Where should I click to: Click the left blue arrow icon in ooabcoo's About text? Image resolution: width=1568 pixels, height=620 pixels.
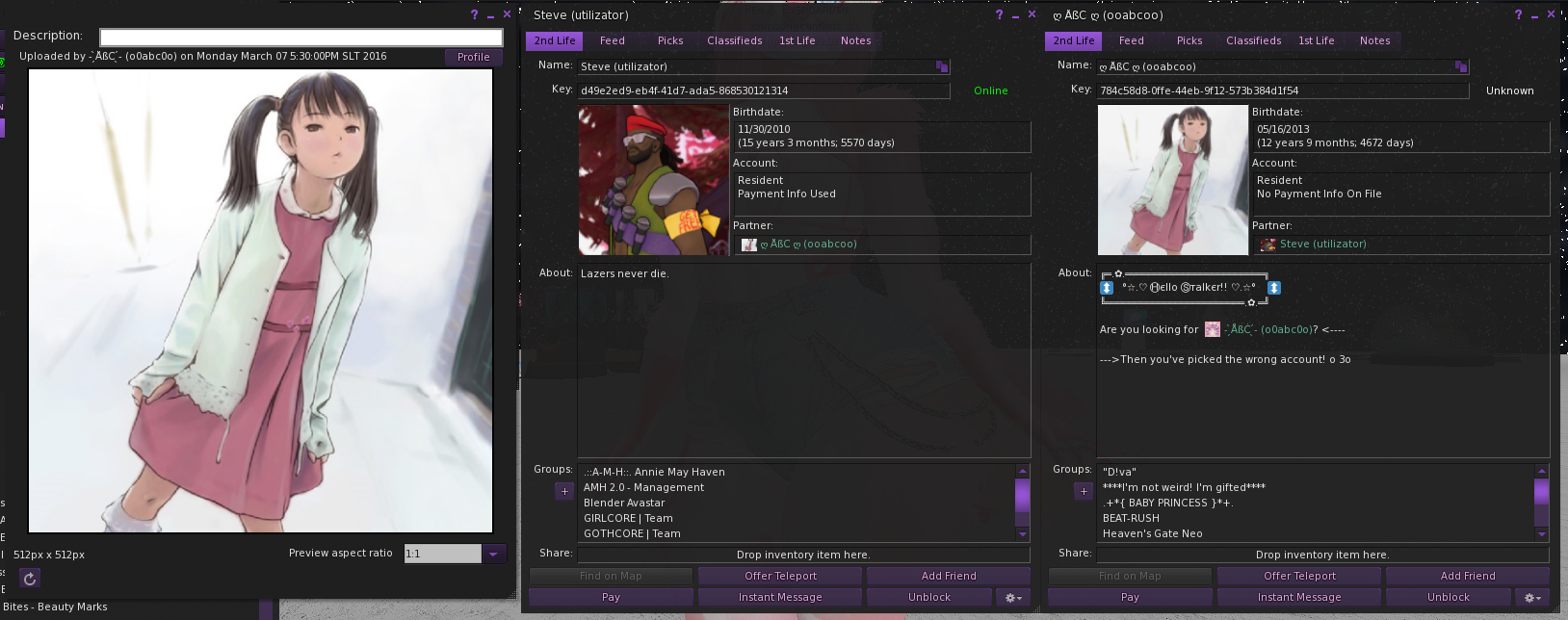pyautogui.click(x=1107, y=288)
